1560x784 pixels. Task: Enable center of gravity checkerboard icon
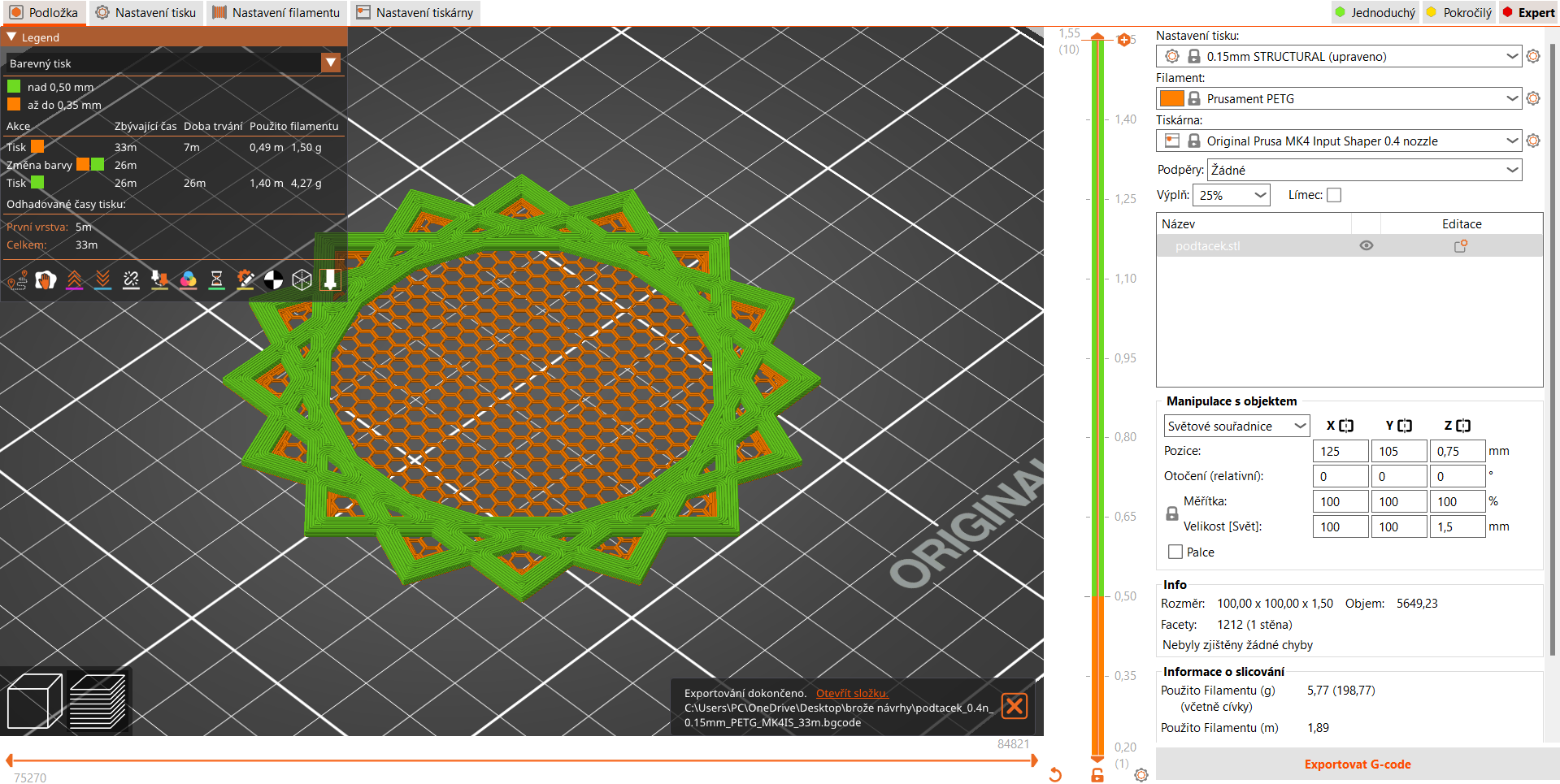[274, 279]
